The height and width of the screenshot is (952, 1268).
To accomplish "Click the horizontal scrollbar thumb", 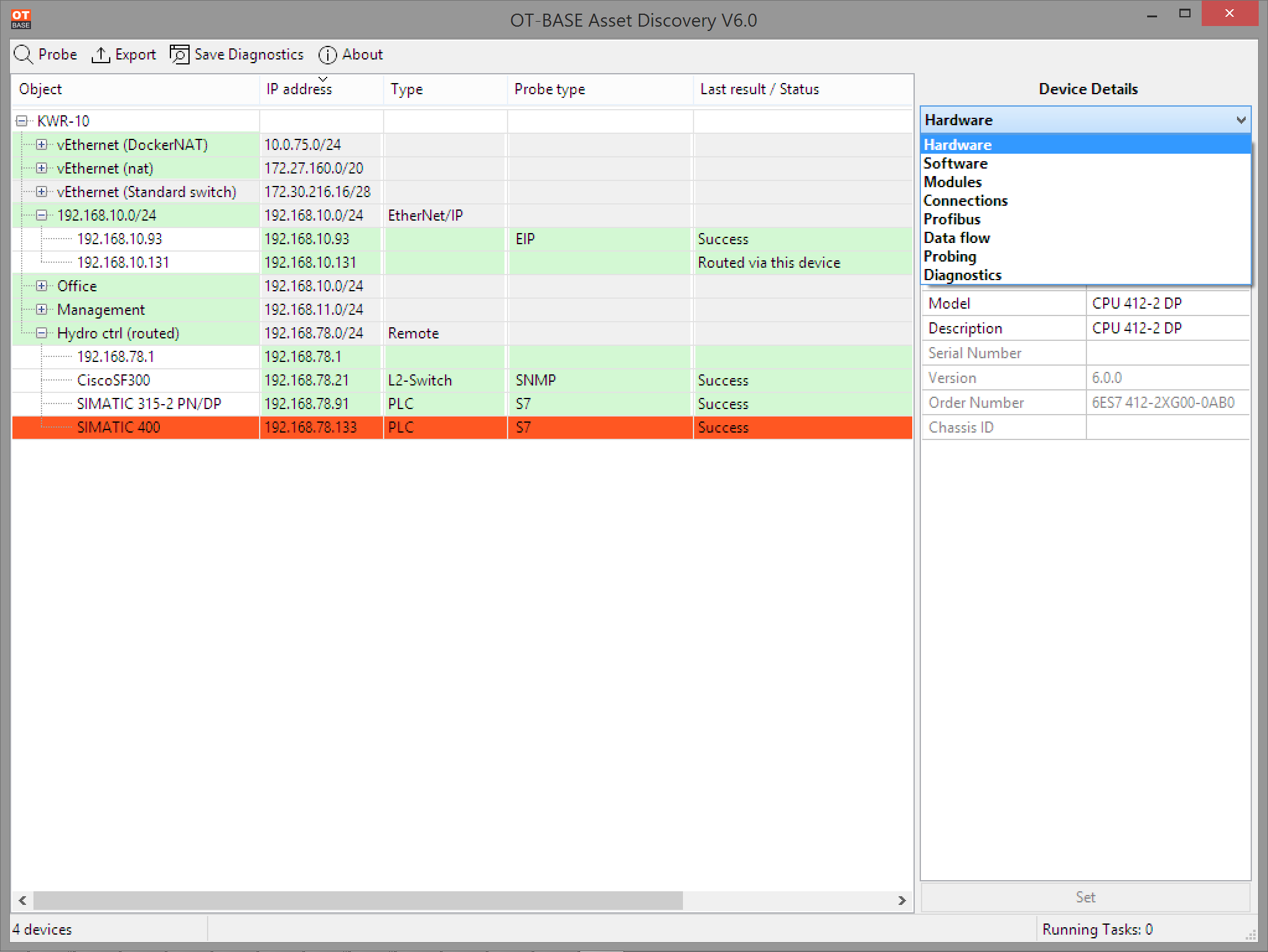I will tap(358, 900).
